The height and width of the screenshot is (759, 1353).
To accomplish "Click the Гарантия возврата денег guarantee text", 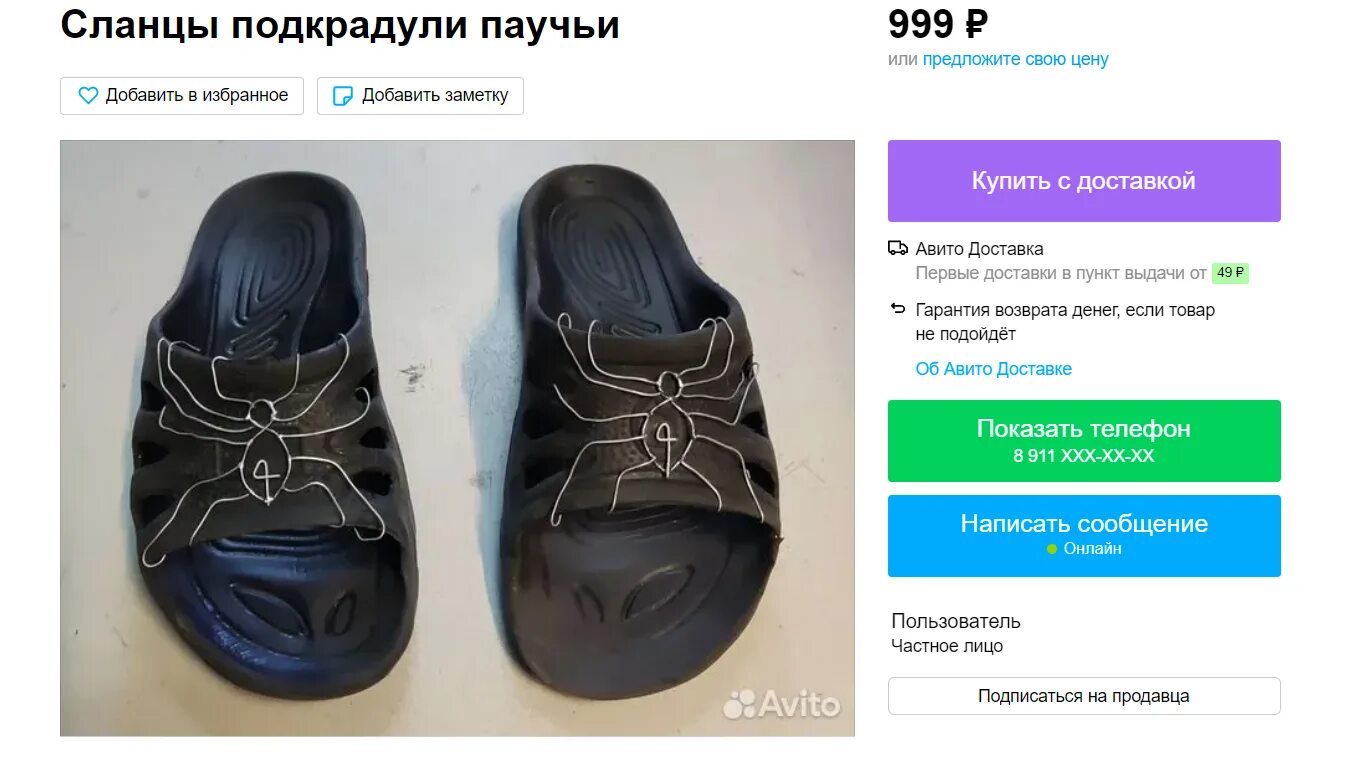I will 1065,322.
